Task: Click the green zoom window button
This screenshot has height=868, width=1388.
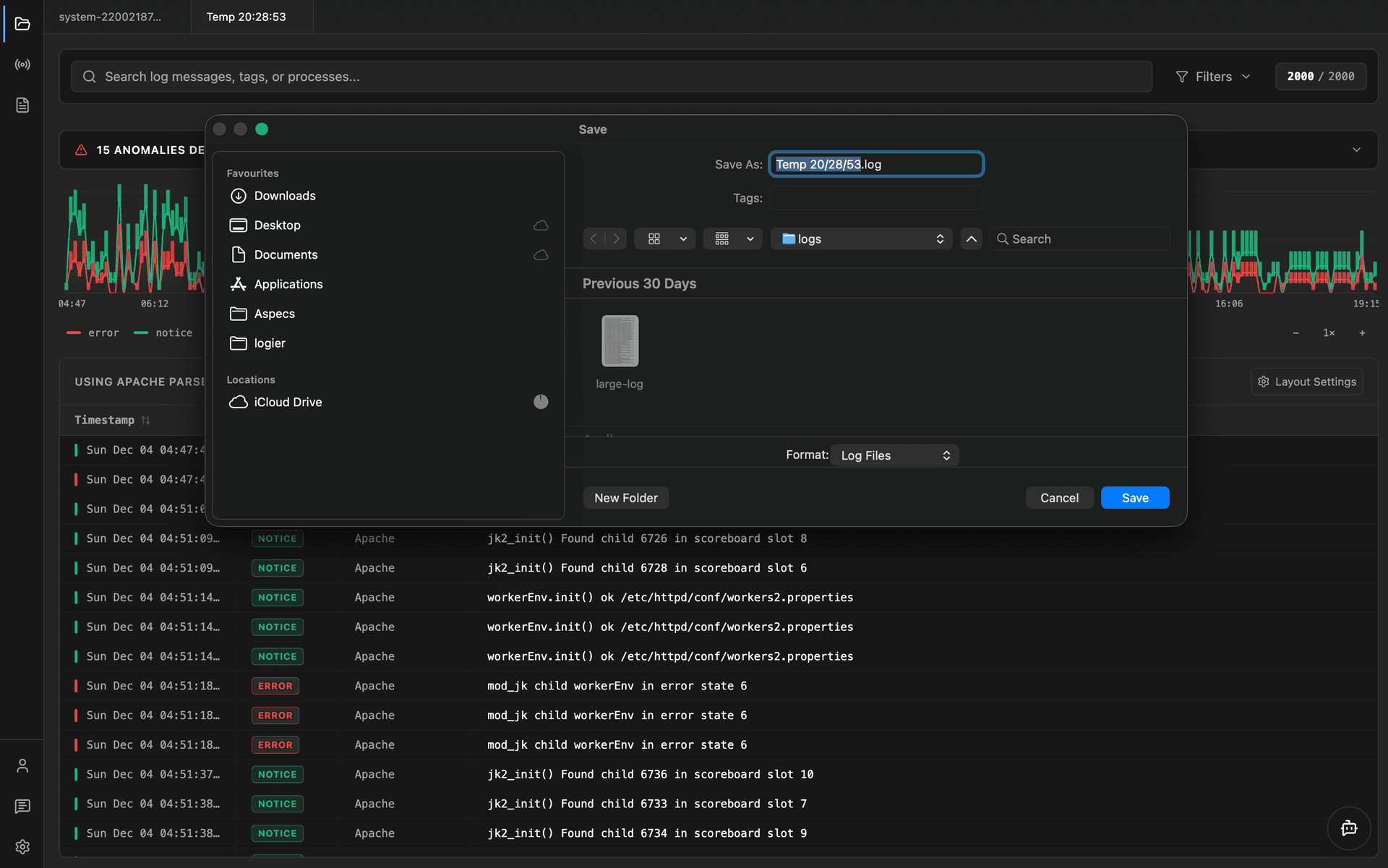Action: coord(262,129)
